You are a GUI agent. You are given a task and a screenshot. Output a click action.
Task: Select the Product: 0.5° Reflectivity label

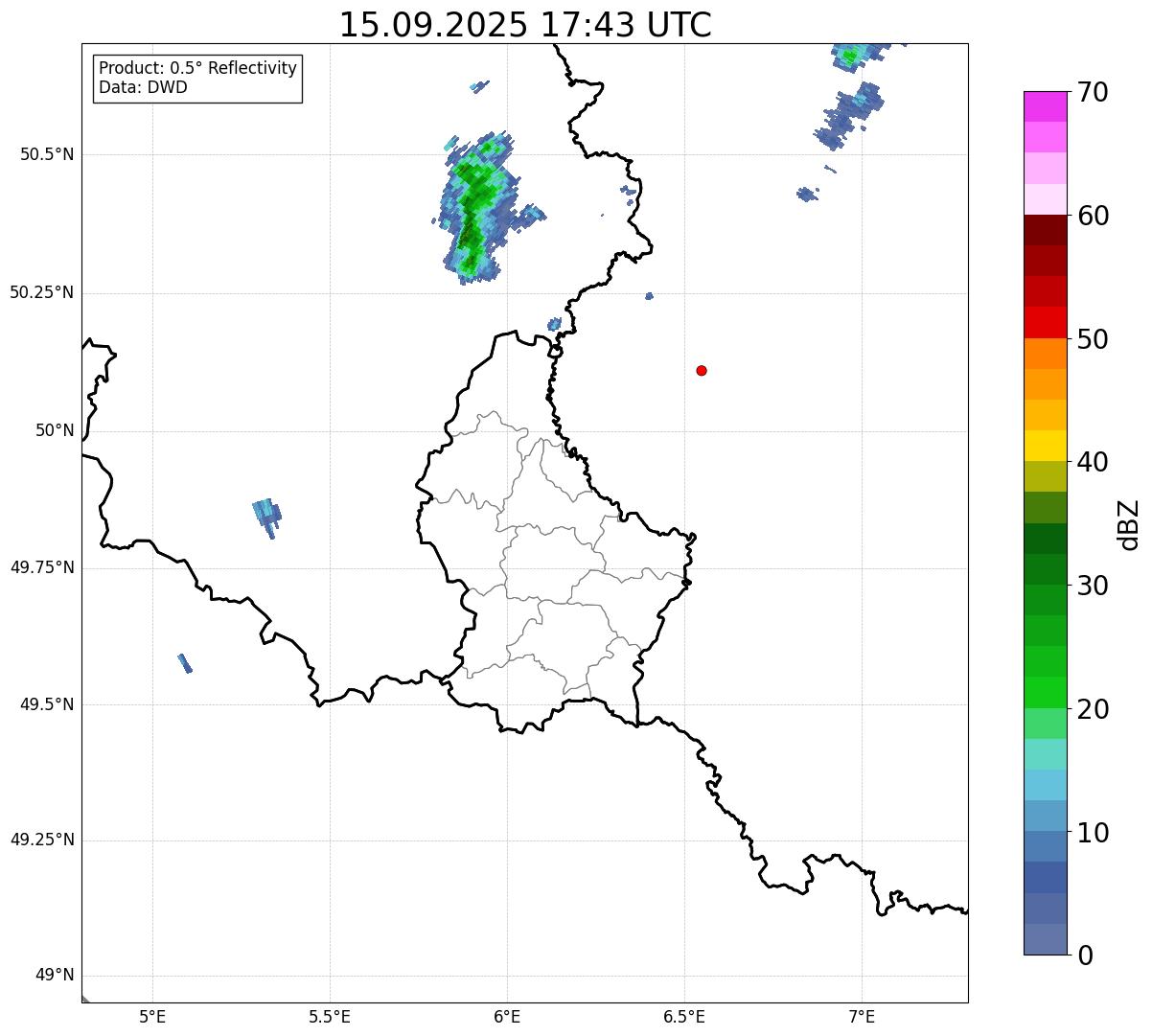(197, 69)
